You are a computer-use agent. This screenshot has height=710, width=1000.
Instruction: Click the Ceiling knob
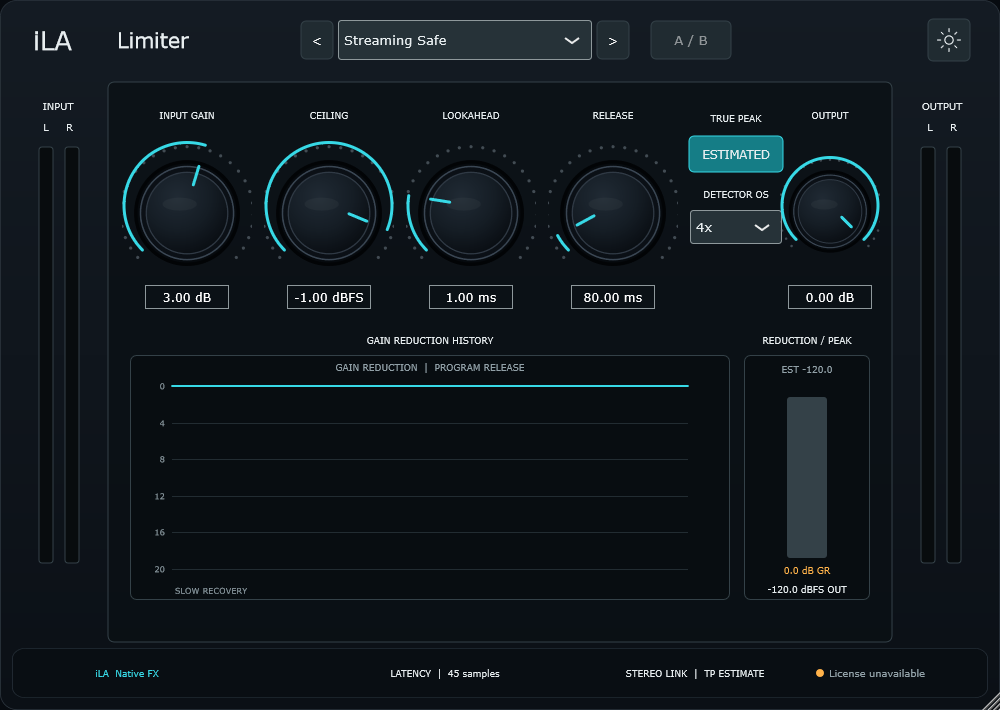click(329, 212)
